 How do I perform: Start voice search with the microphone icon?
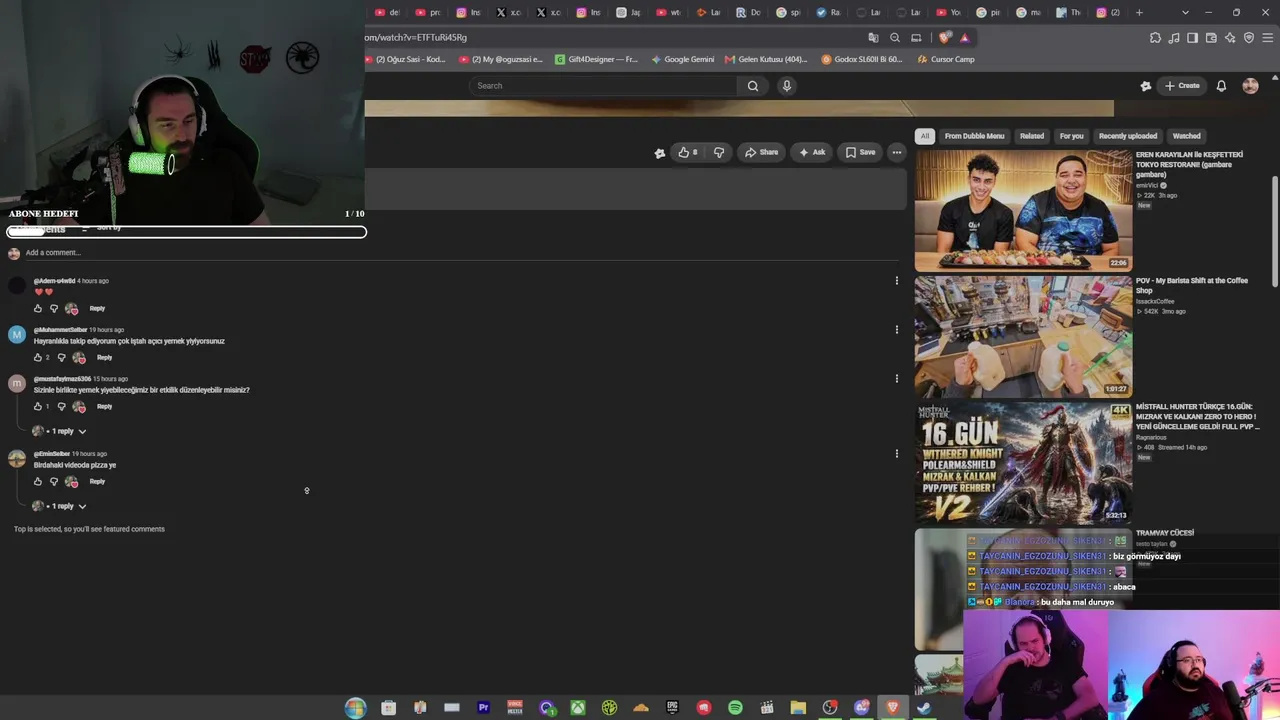787,86
